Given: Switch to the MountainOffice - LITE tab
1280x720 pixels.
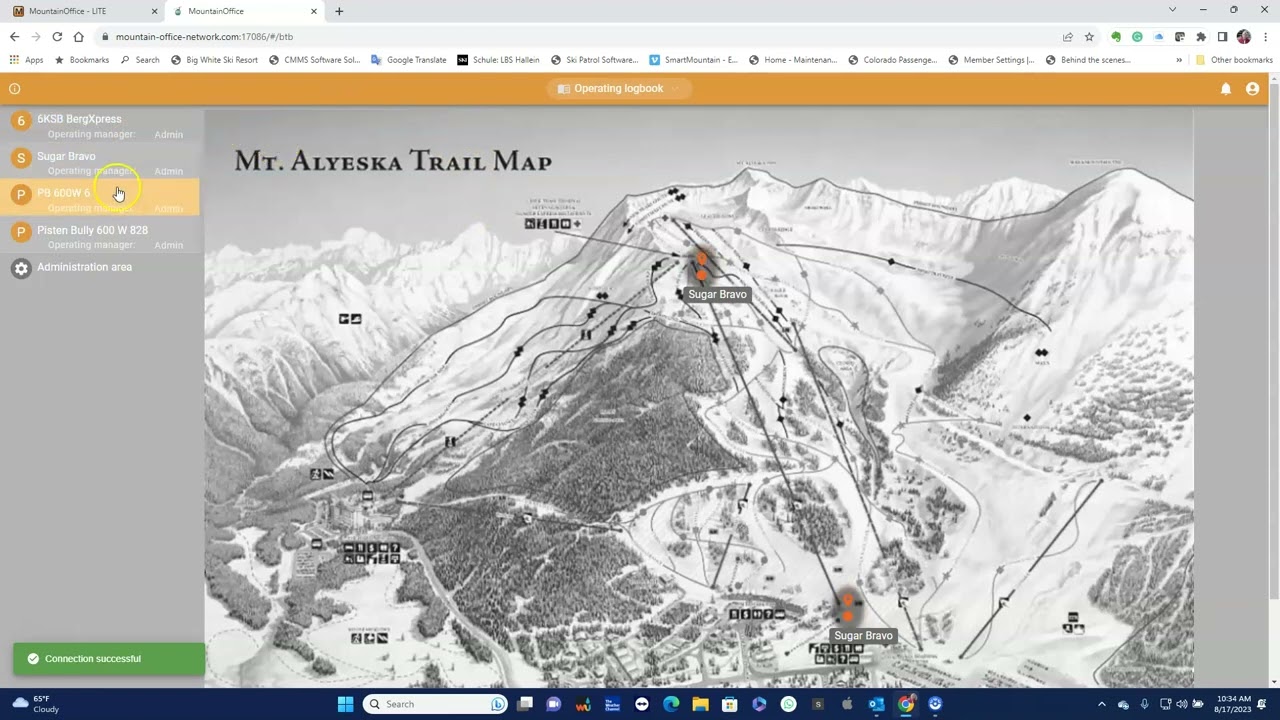Looking at the screenshot, I should click(x=84, y=11).
